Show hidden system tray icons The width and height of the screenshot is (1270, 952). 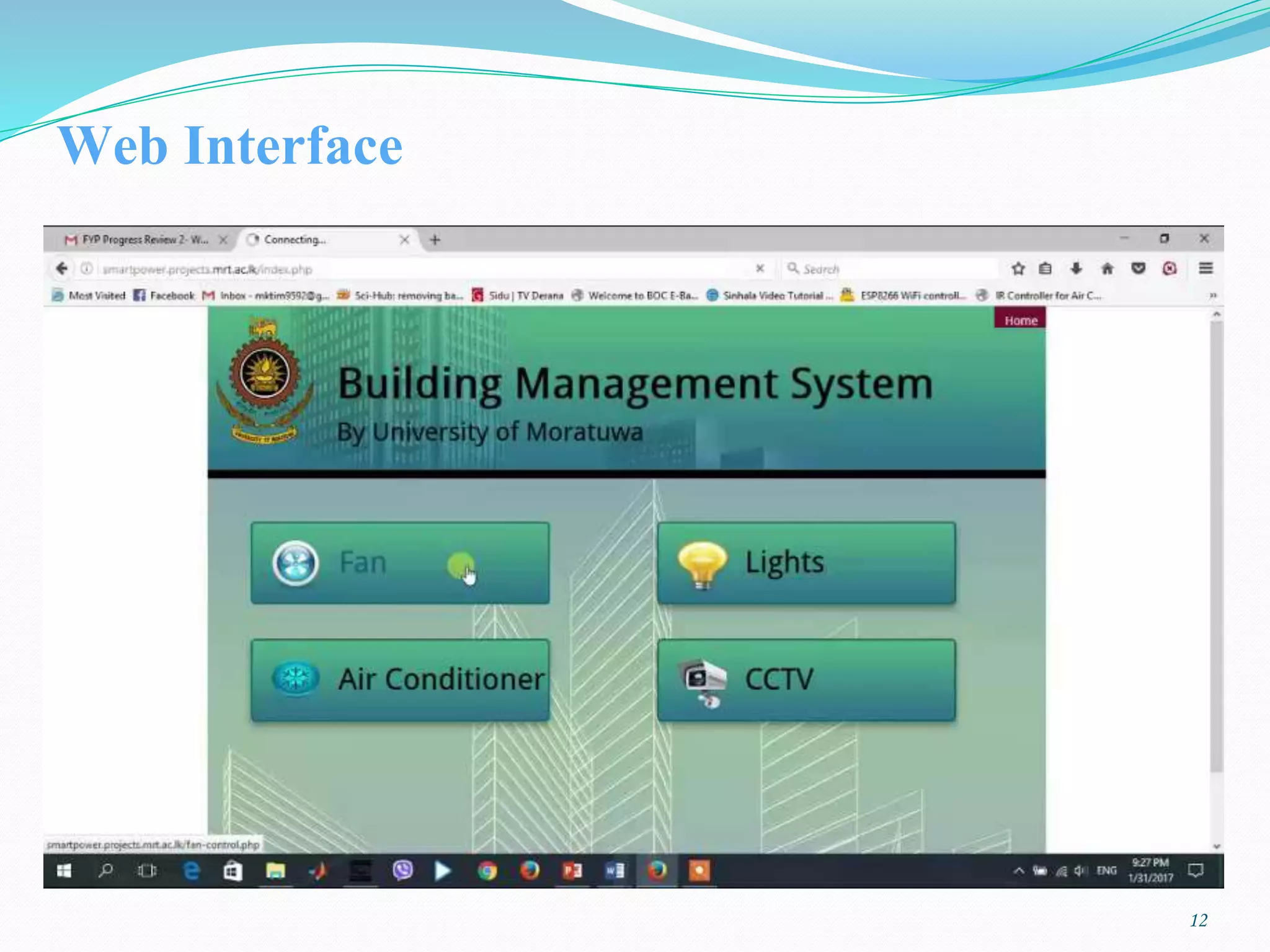point(1018,871)
